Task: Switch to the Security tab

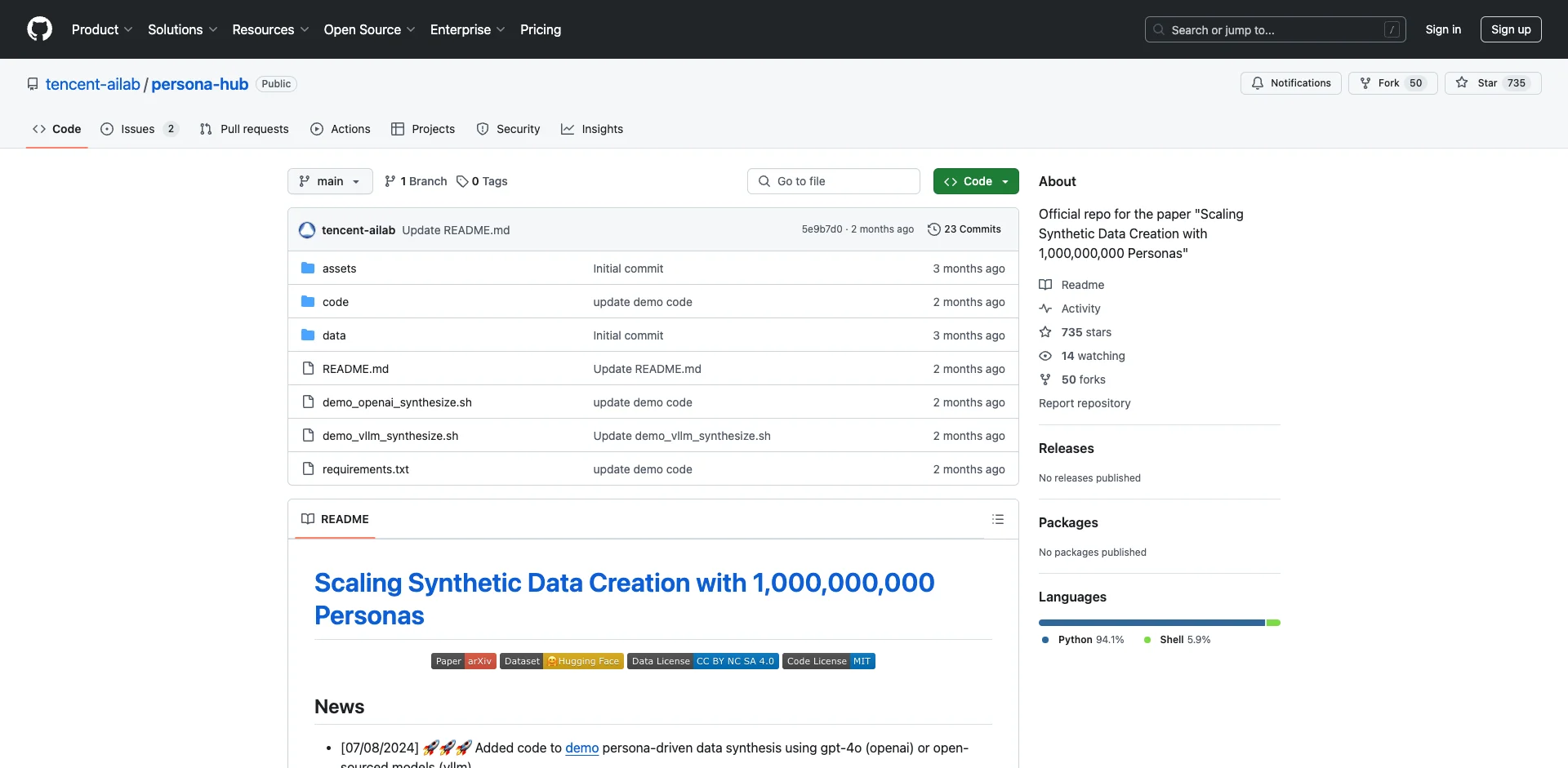Action: click(x=508, y=129)
